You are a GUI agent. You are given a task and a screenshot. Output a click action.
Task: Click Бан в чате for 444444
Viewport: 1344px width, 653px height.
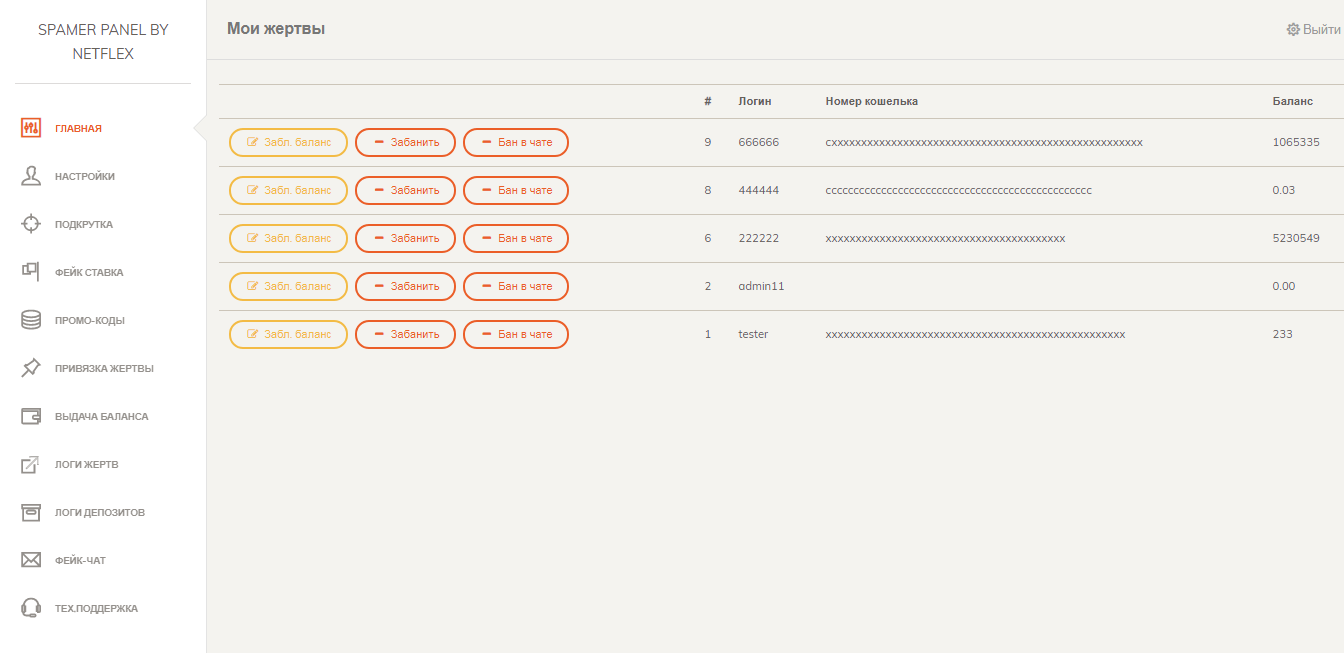click(516, 190)
